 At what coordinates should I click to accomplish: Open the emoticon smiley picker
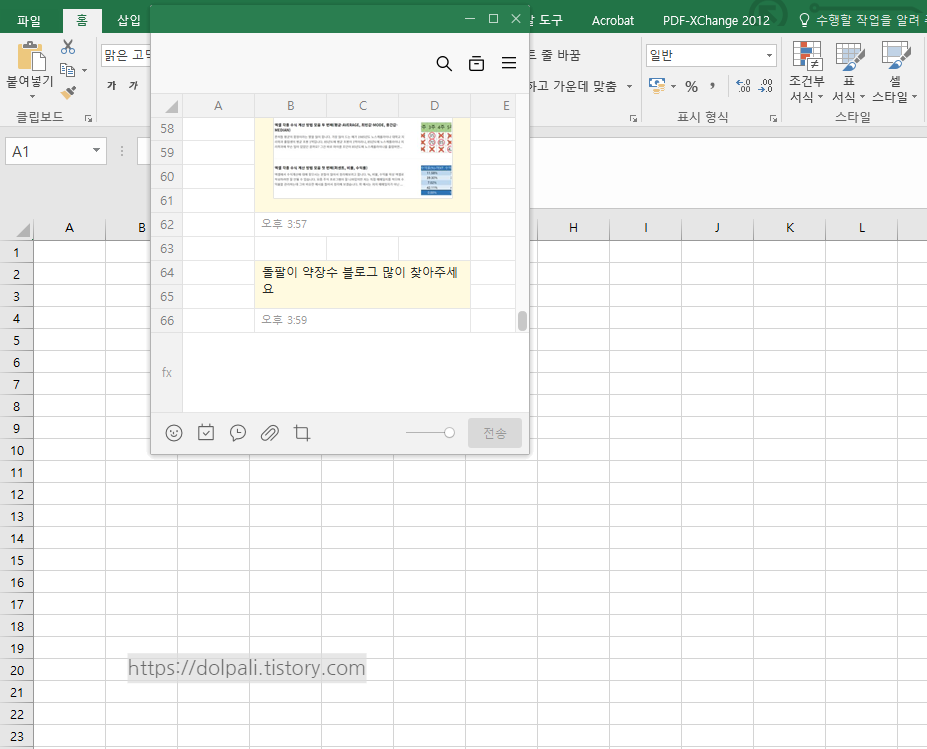(174, 433)
